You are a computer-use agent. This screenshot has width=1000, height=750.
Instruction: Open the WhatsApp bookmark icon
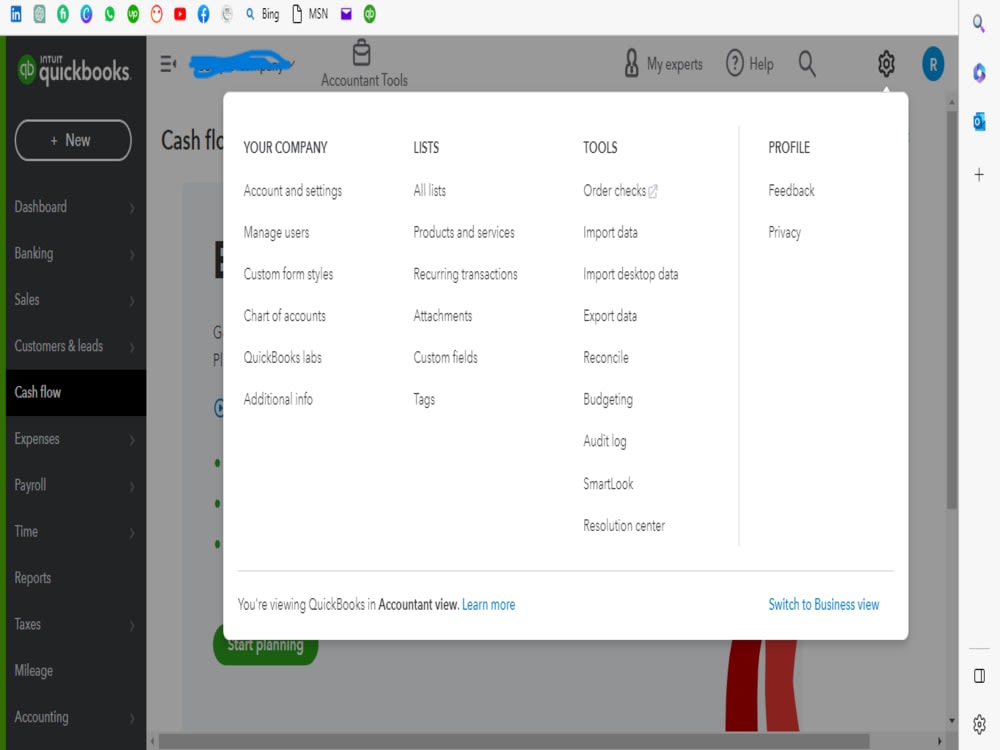pos(110,14)
